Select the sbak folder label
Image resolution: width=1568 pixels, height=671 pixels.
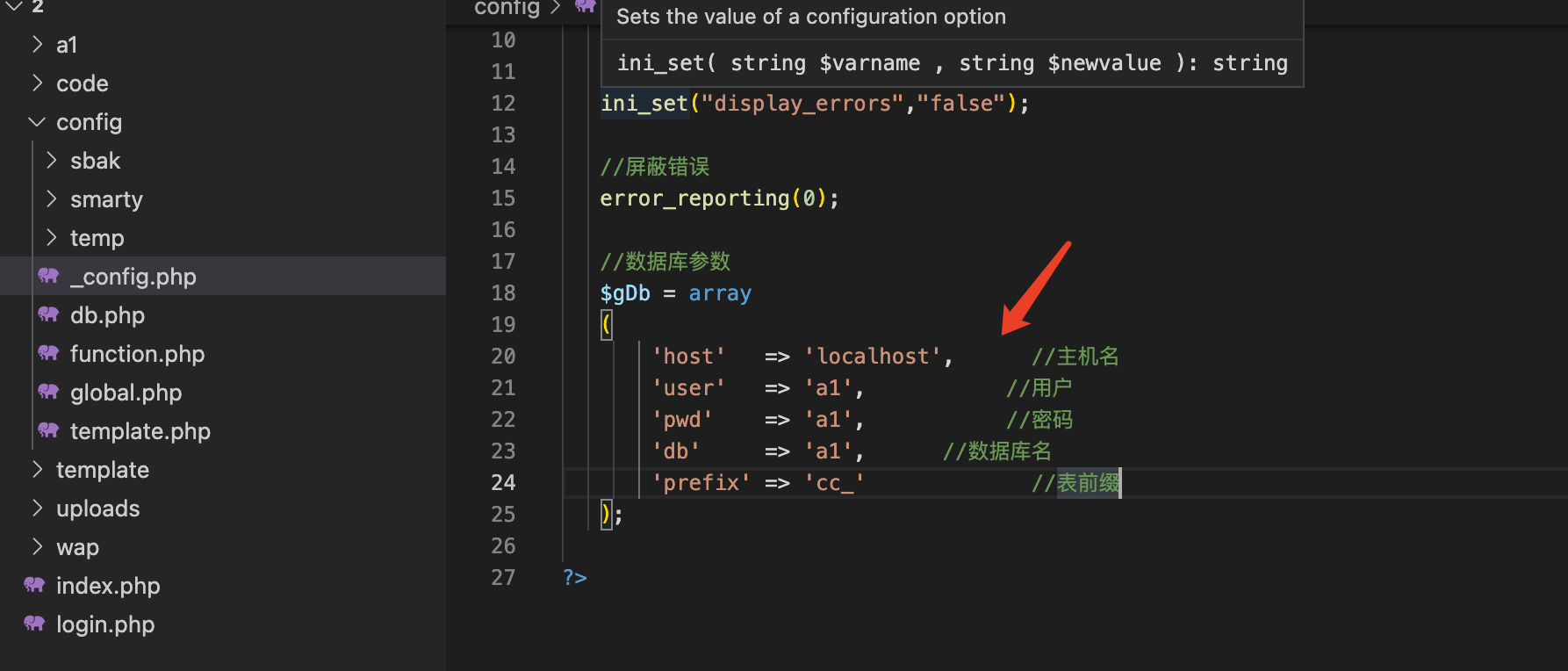pyautogui.click(x=96, y=161)
